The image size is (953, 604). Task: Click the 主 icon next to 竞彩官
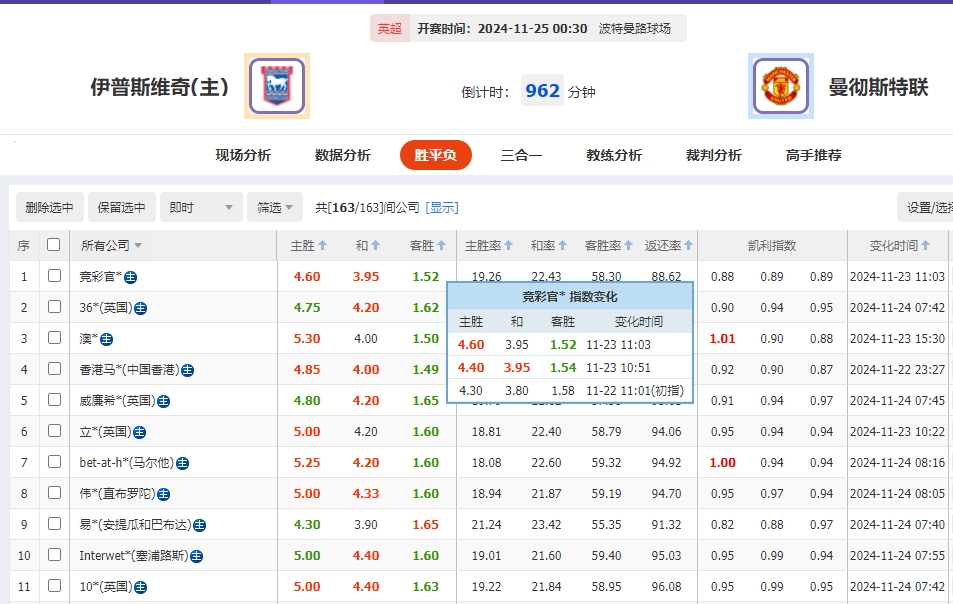click(x=131, y=278)
